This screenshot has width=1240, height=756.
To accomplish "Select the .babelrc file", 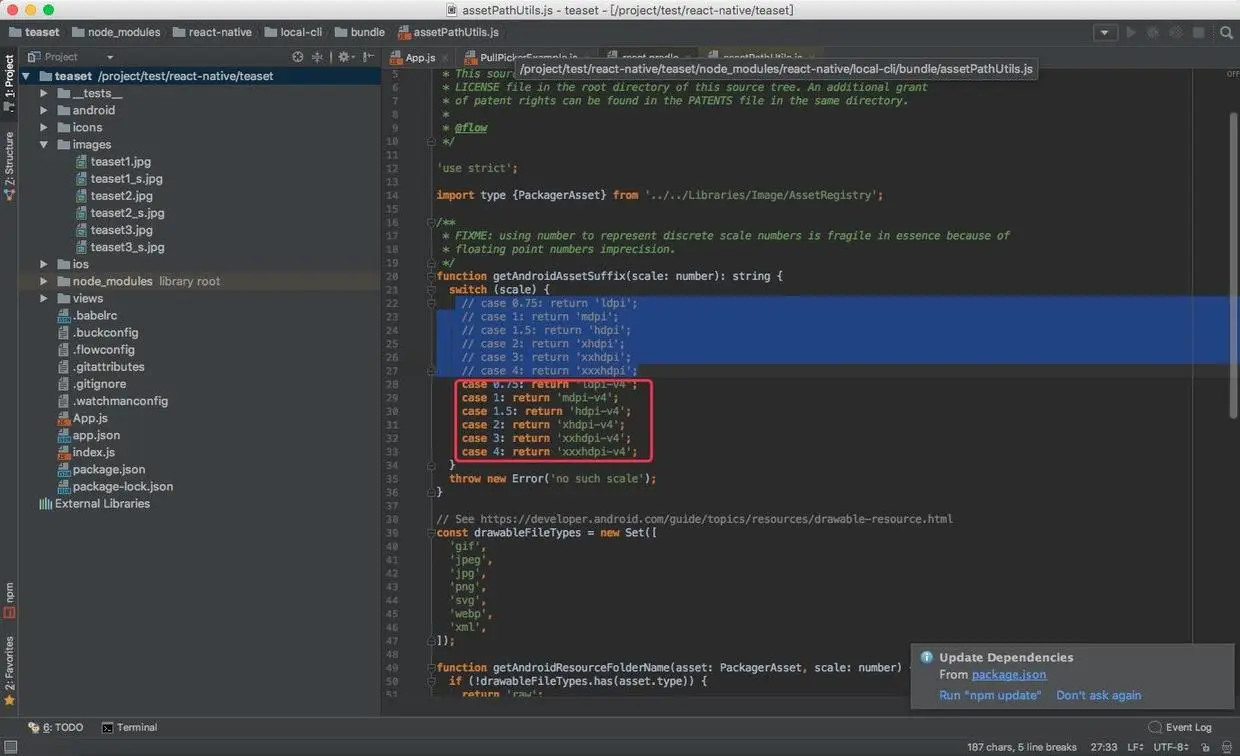I will pyautogui.click(x=94, y=315).
